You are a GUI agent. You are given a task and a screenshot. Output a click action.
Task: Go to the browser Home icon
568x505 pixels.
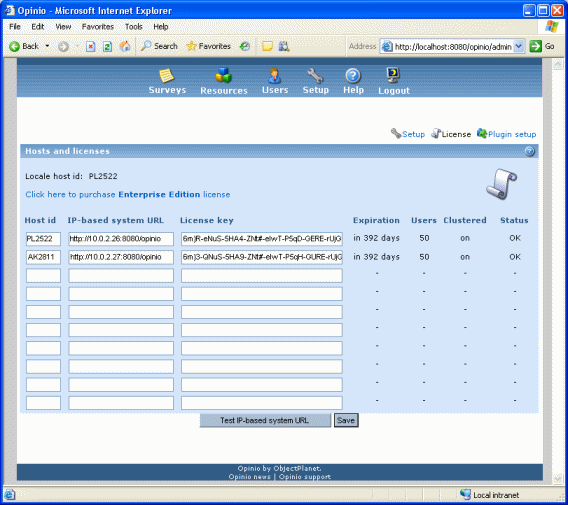pyautogui.click(x=125, y=46)
